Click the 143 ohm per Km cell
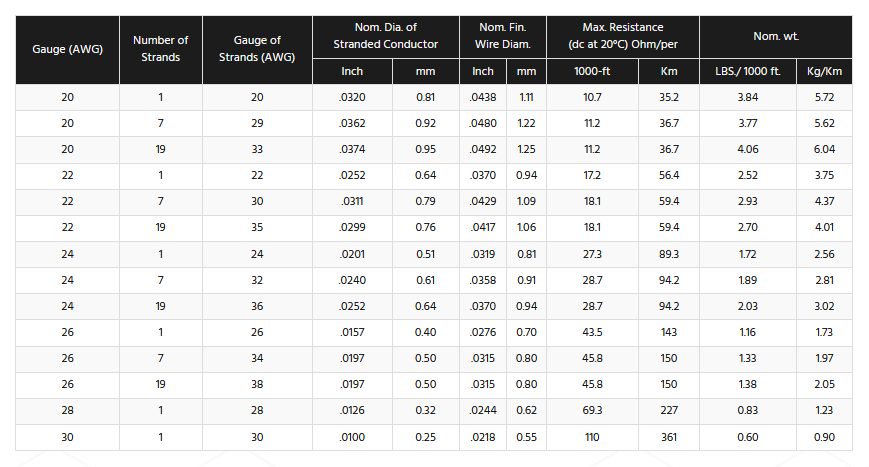Viewport: 869px width, 467px height. point(669,332)
